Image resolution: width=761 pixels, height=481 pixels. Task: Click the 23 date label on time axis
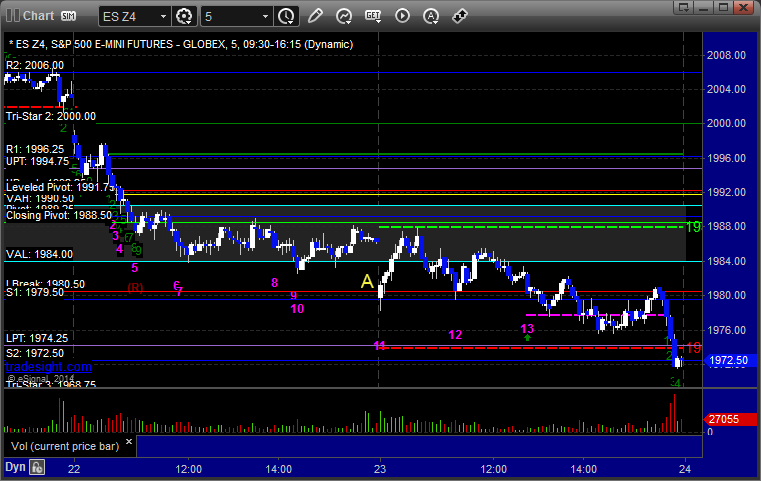pyautogui.click(x=380, y=469)
